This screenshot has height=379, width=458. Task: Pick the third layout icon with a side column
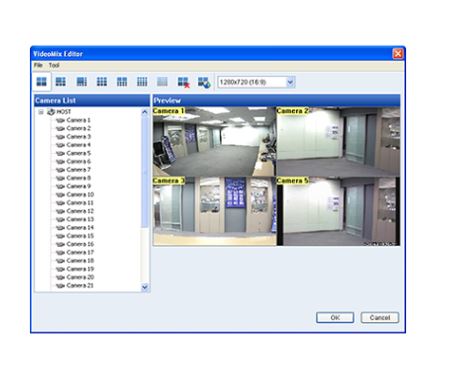click(82, 82)
